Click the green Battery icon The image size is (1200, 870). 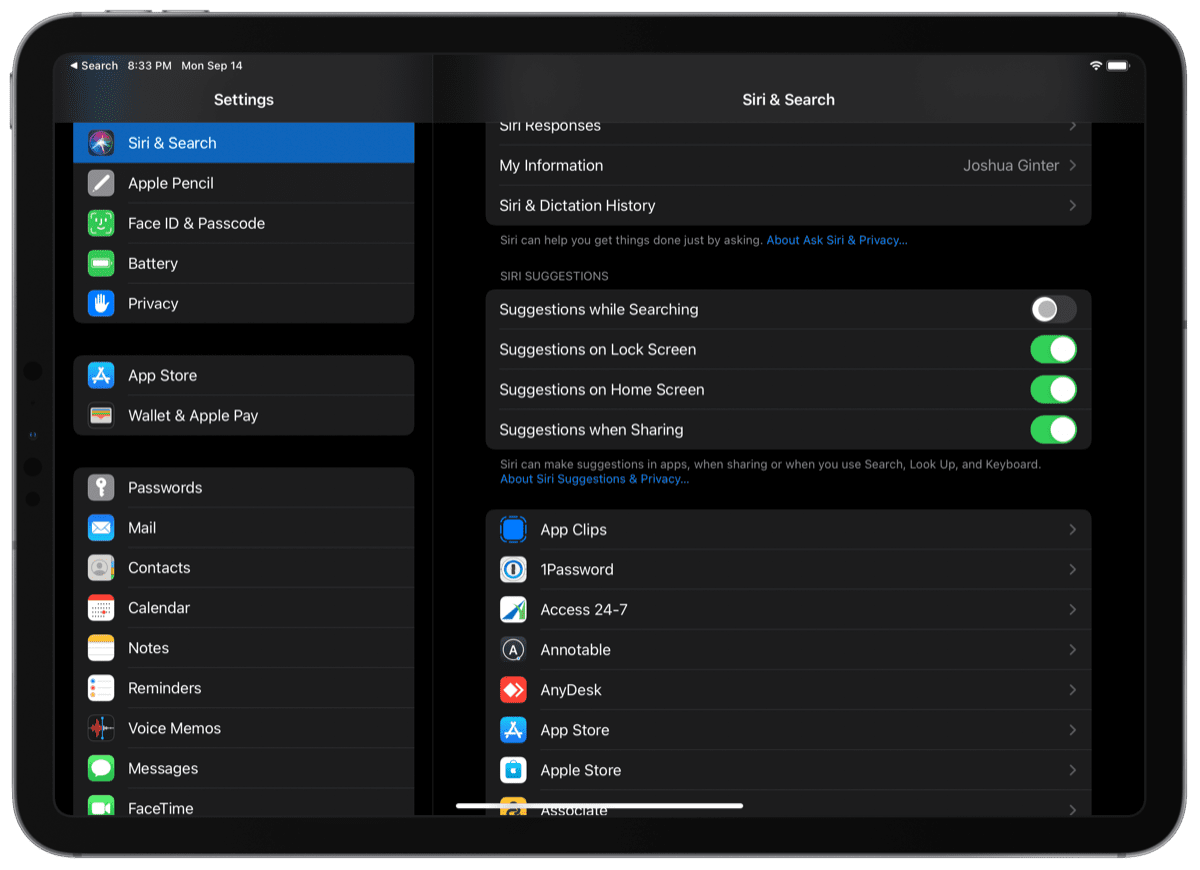(x=101, y=263)
